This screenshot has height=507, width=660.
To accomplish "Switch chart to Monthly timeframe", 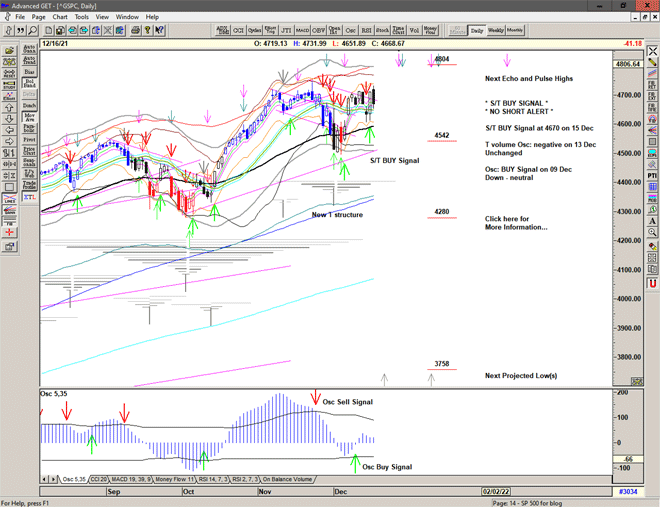I will (x=515, y=30).
